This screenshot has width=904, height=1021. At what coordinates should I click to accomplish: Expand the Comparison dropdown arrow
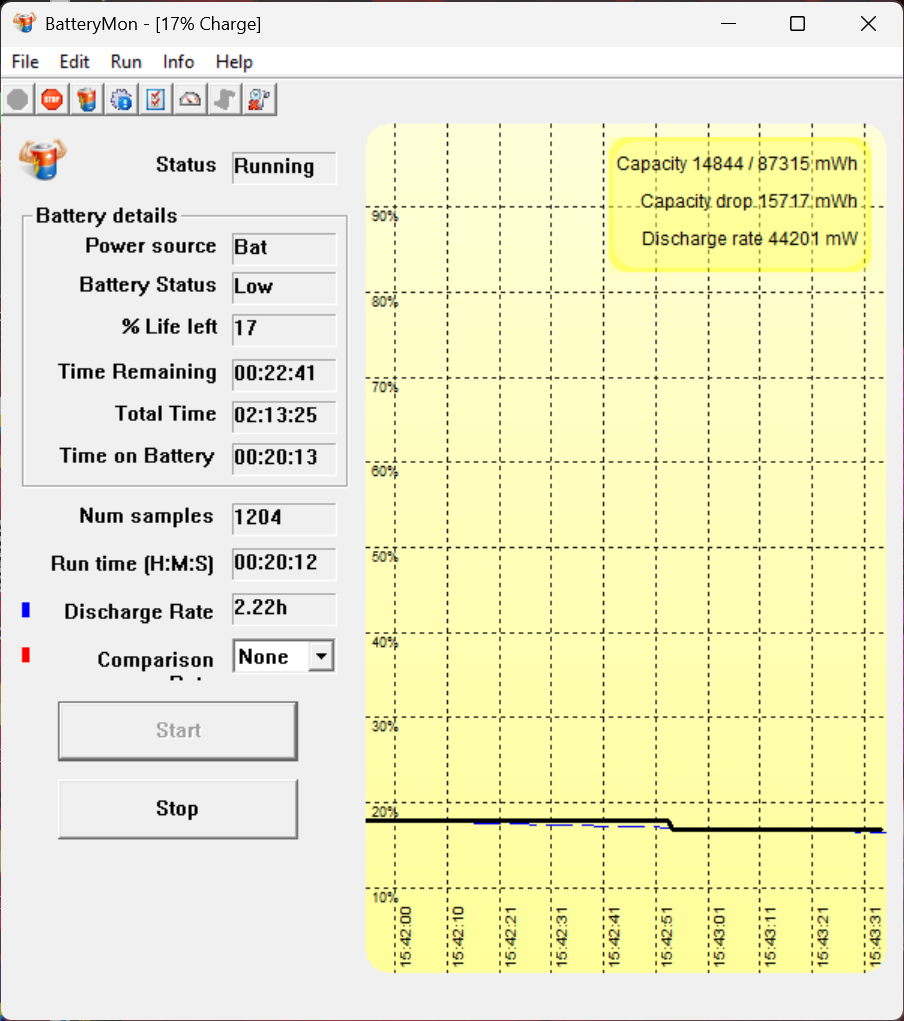click(x=321, y=656)
